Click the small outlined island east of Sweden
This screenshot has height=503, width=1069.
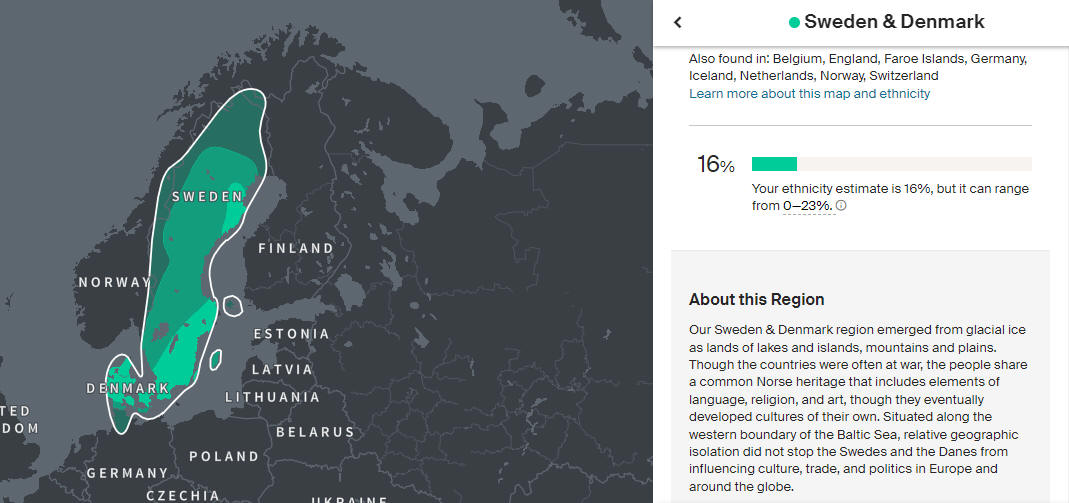tap(231, 305)
